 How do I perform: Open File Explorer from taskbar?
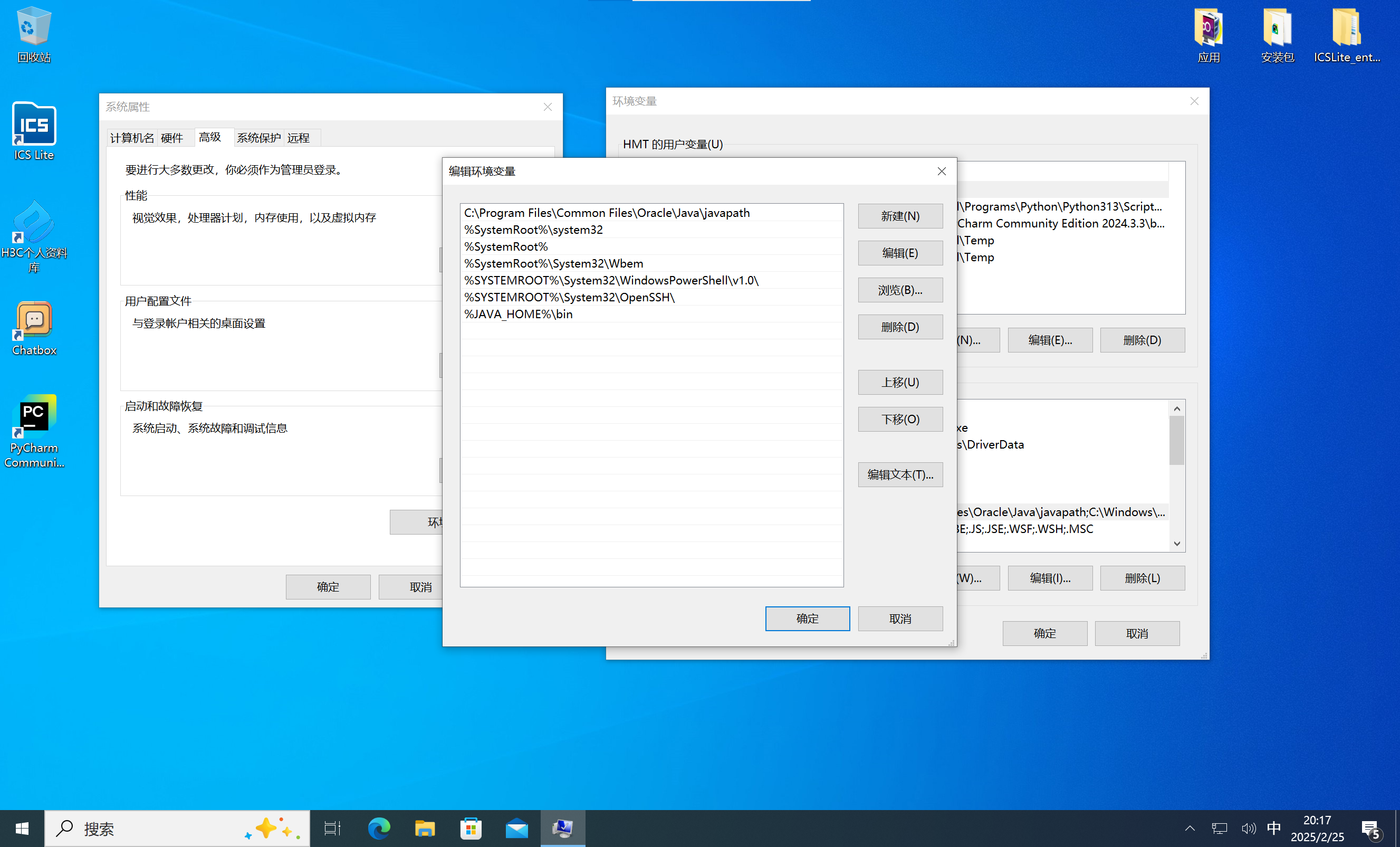[425, 828]
